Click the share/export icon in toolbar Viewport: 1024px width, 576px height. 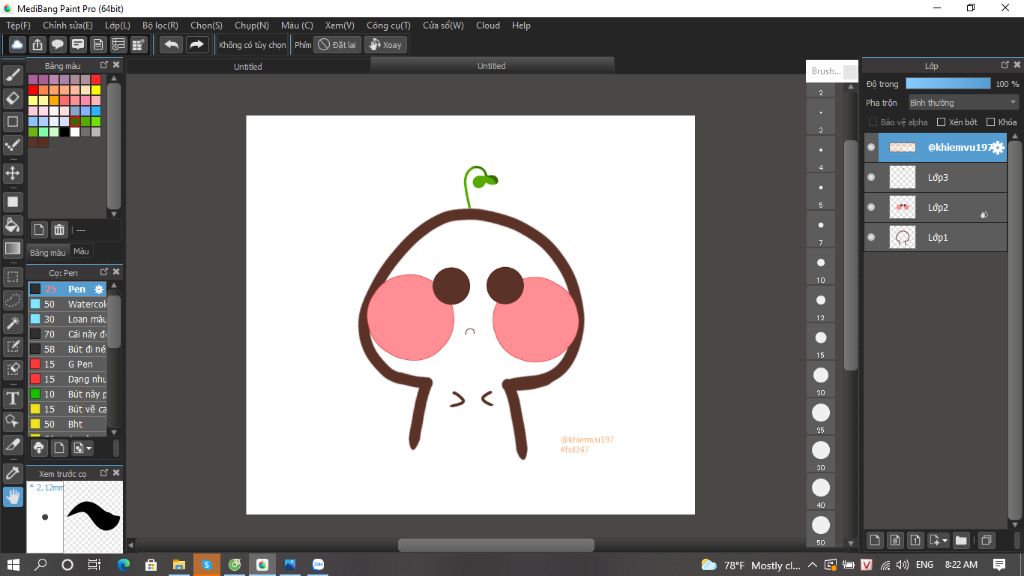[37, 44]
